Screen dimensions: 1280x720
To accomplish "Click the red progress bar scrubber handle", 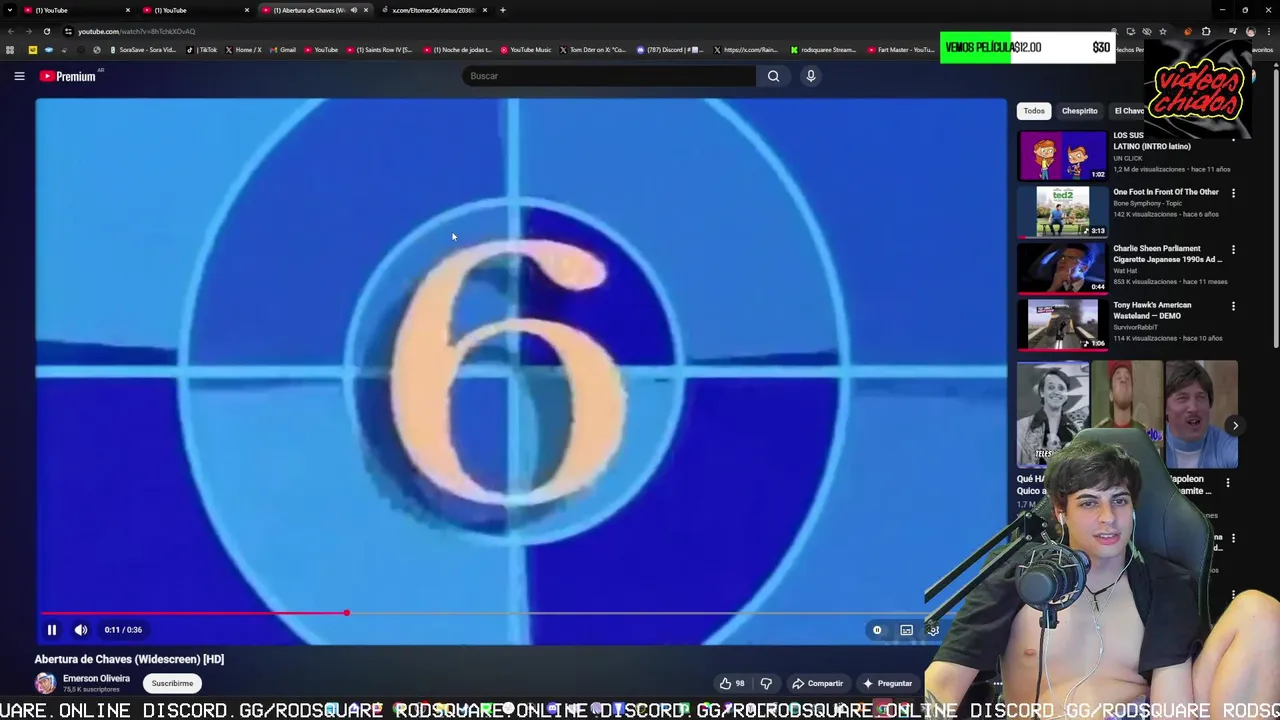I will pyautogui.click(x=346, y=613).
